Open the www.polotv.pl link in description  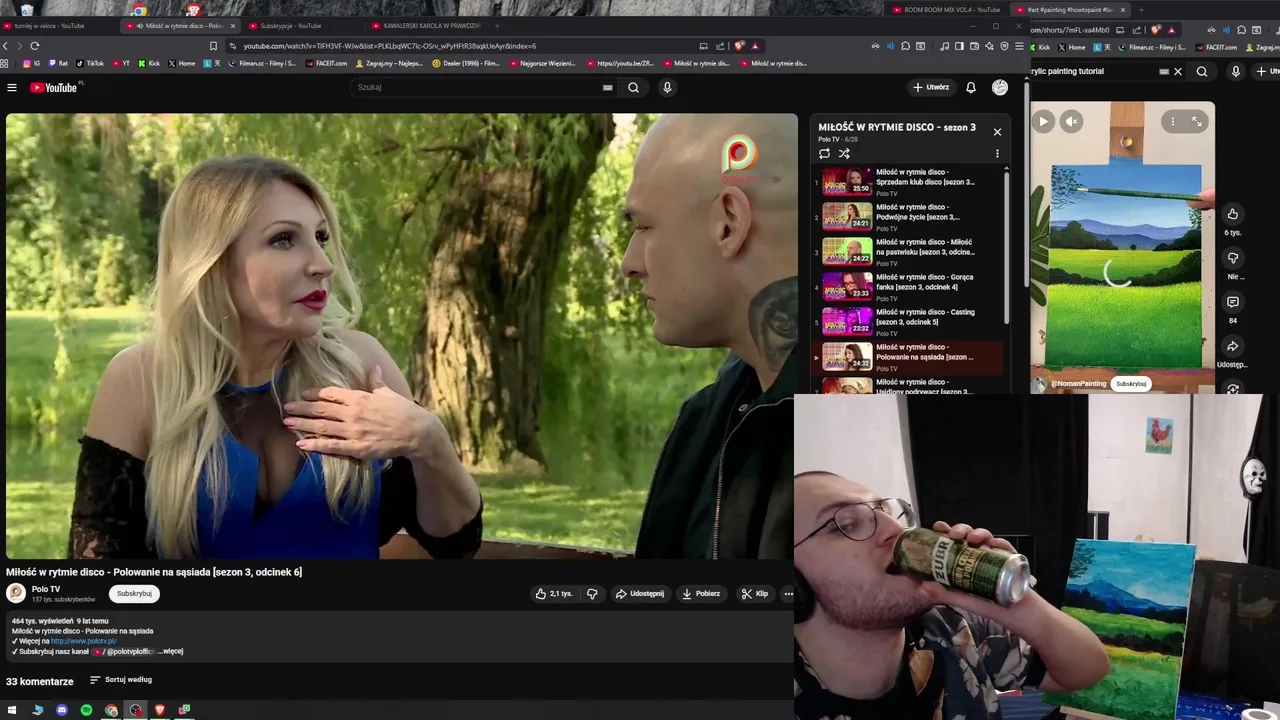(x=84, y=641)
